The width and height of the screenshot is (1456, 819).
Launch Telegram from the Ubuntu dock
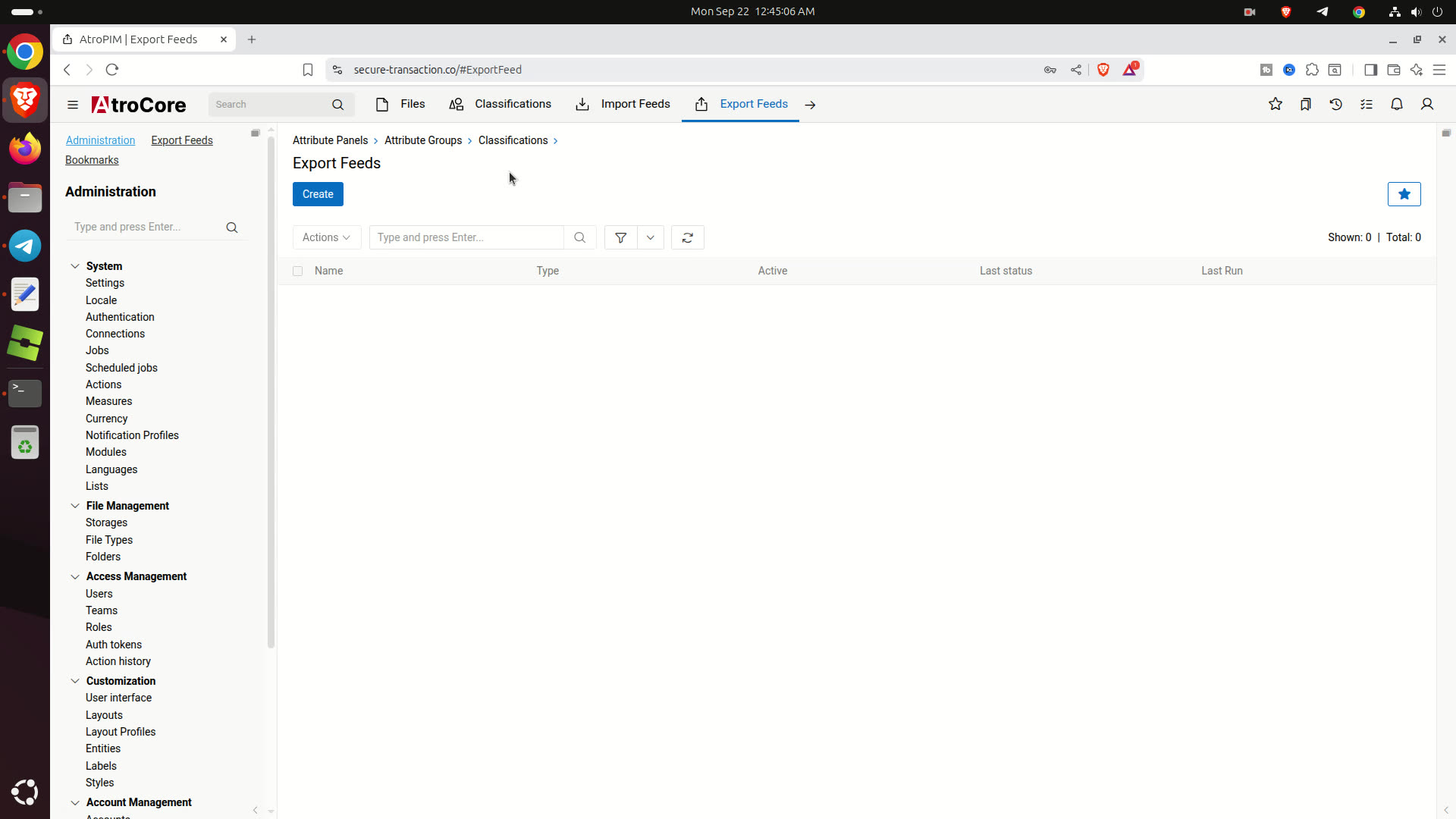click(25, 246)
